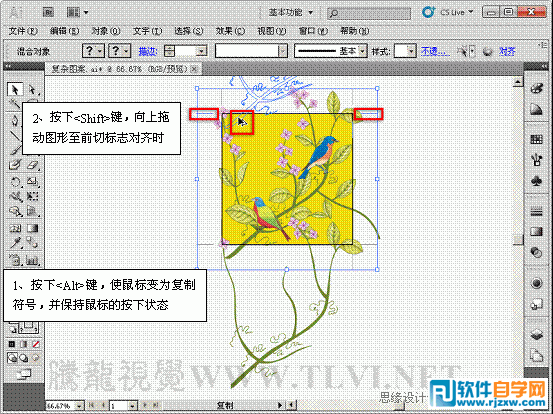
Task: Select the Column Graph tool
Action: tap(33, 260)
